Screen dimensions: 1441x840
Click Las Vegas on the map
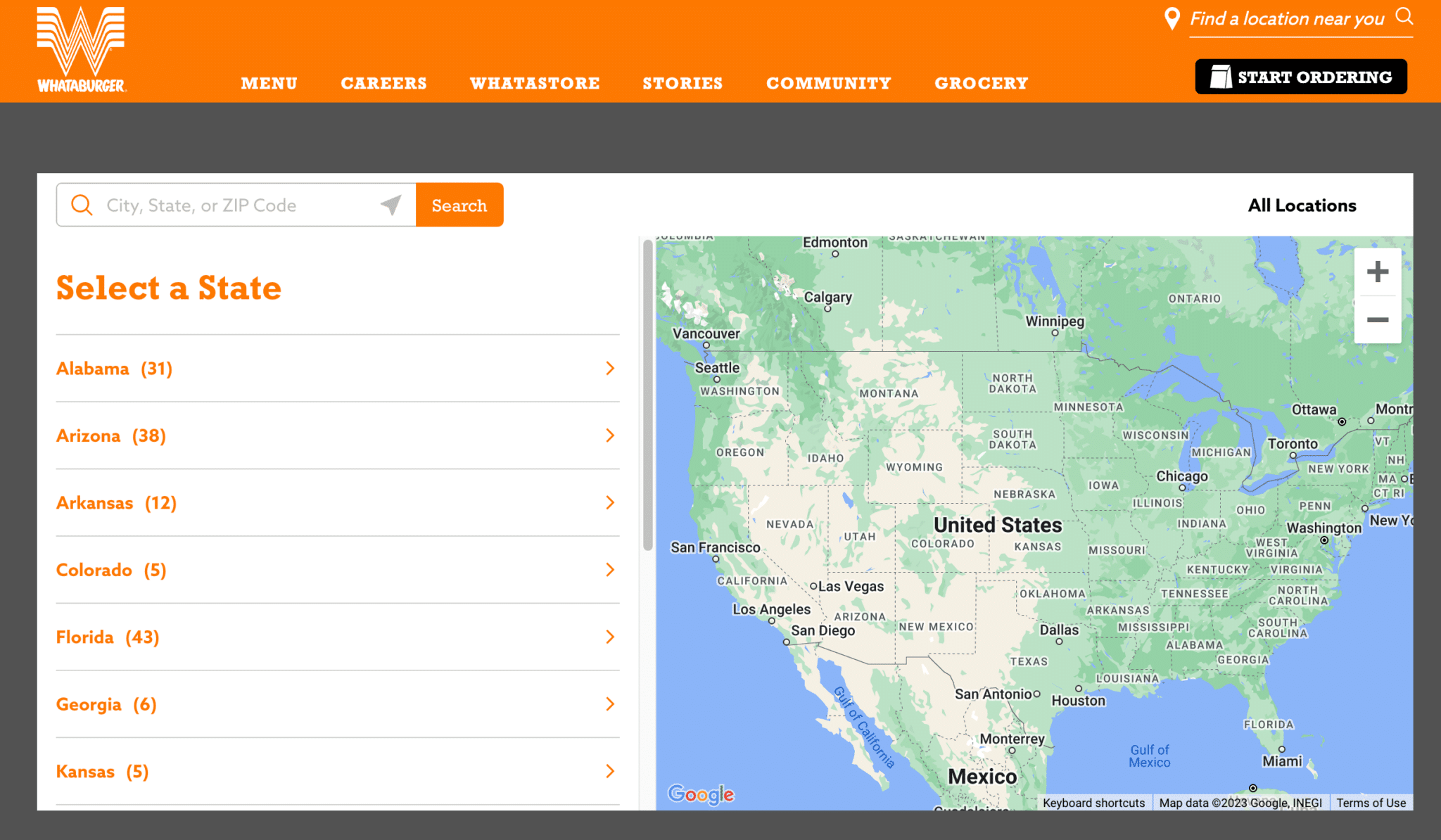click(851, 586)
